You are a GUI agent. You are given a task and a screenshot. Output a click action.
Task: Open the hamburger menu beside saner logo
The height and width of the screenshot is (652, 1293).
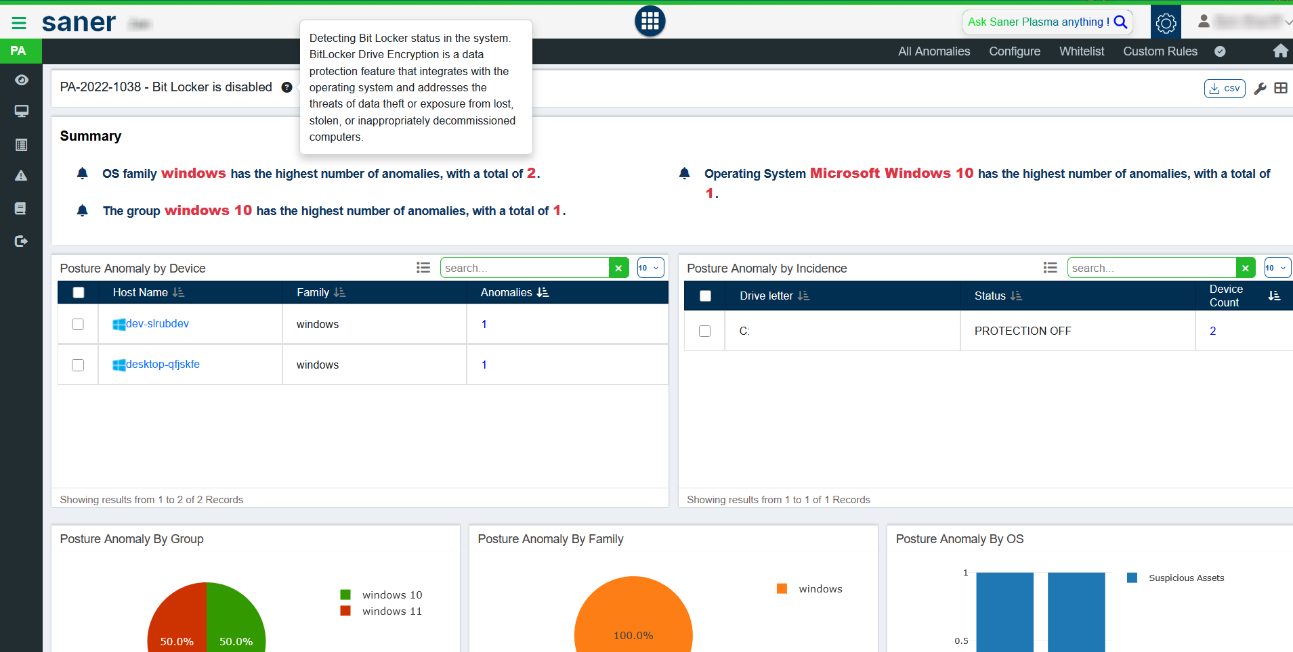[19, 22]
